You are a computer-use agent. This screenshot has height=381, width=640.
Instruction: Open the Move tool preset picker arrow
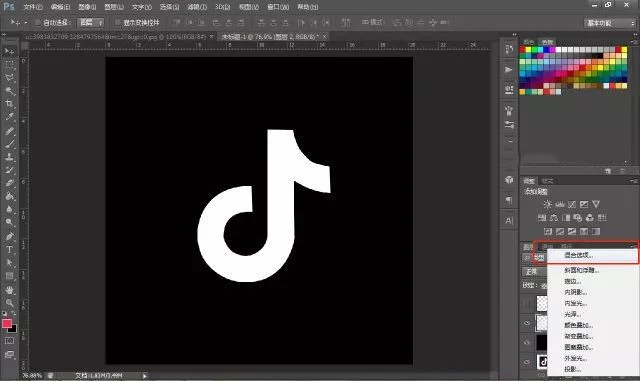click(x=26, y=22)
